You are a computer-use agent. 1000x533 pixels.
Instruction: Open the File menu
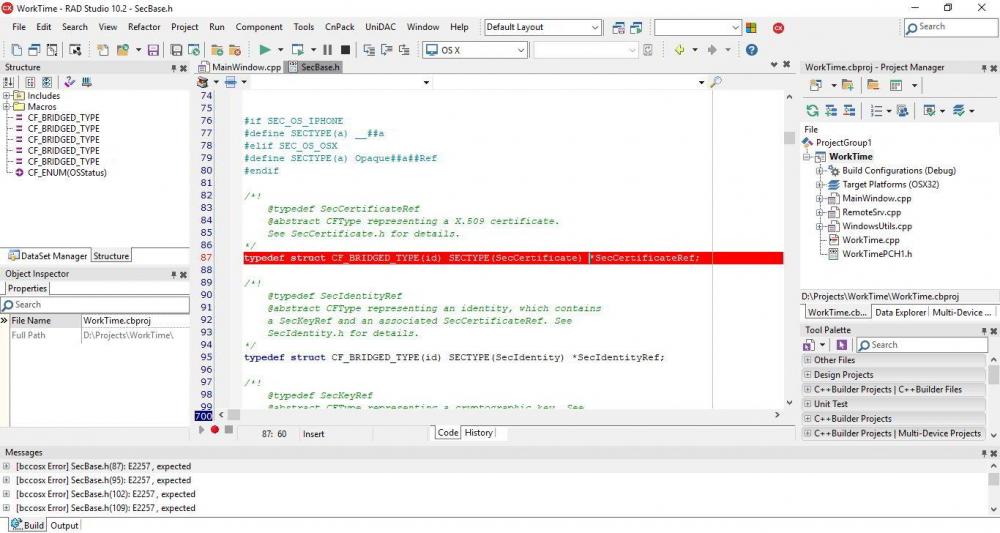click(19, 27)
